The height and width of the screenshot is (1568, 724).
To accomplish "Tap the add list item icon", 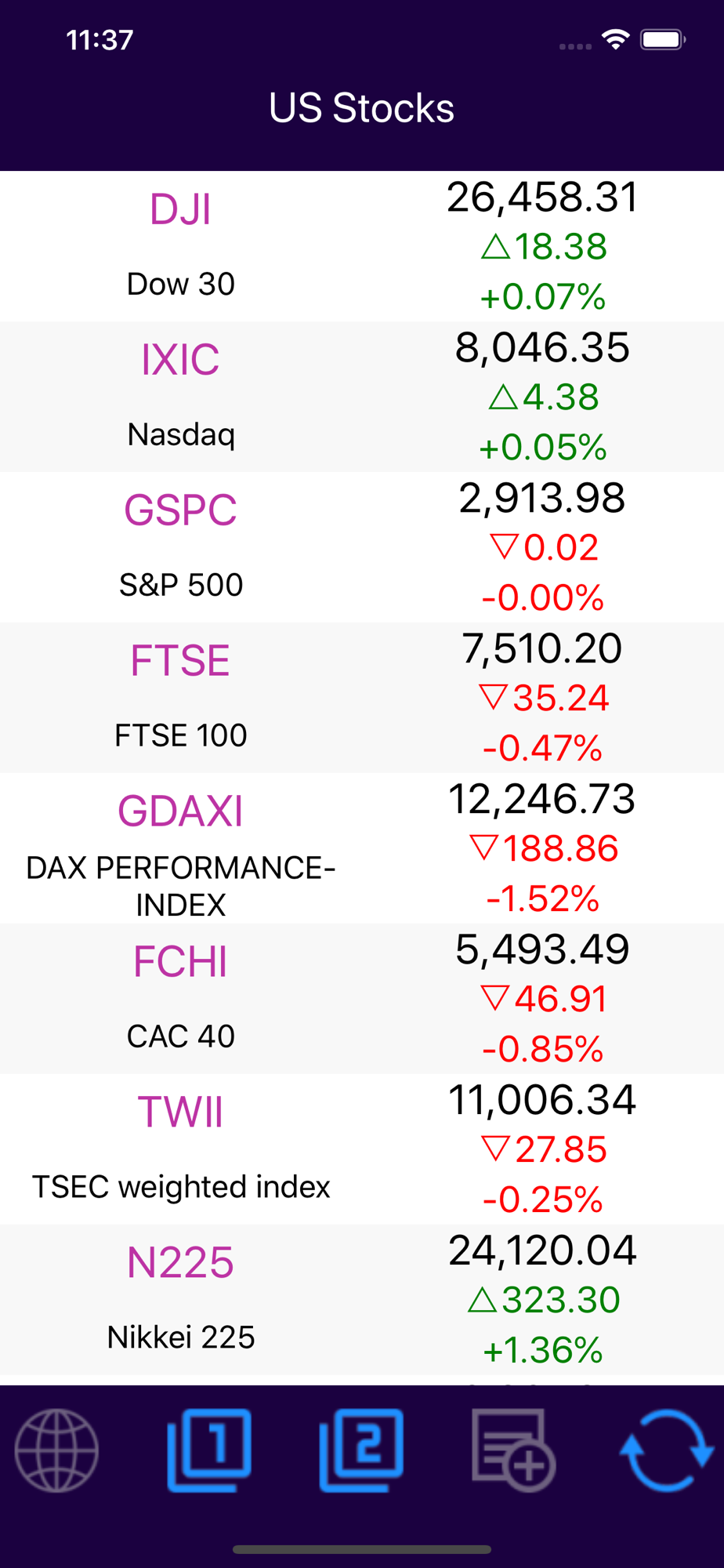I will click(513, 1450).
